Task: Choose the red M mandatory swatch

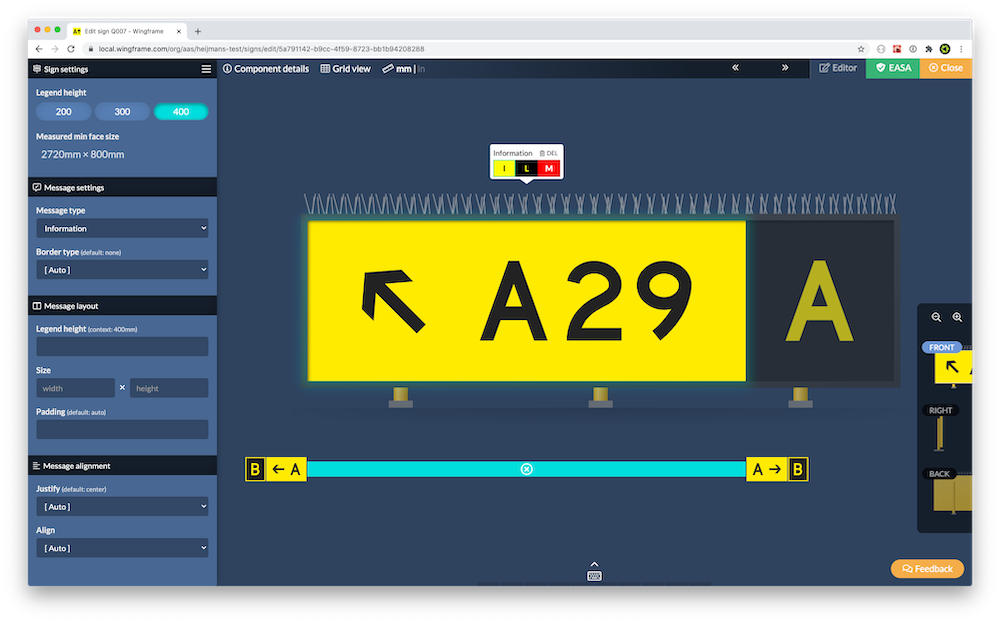Action: coord(548,168)
